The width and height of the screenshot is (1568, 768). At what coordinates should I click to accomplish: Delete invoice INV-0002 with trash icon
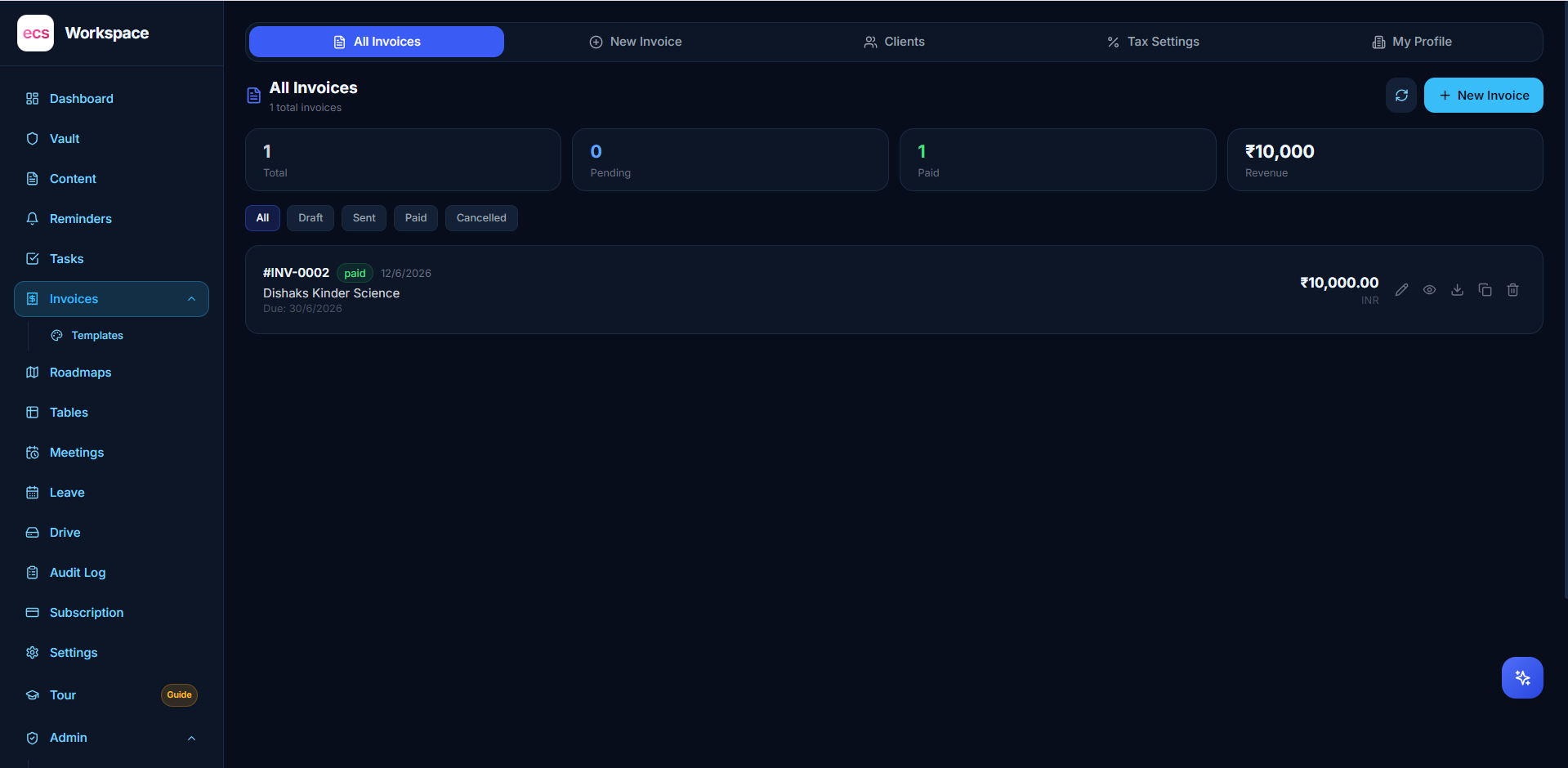(x=1512, y=290)
